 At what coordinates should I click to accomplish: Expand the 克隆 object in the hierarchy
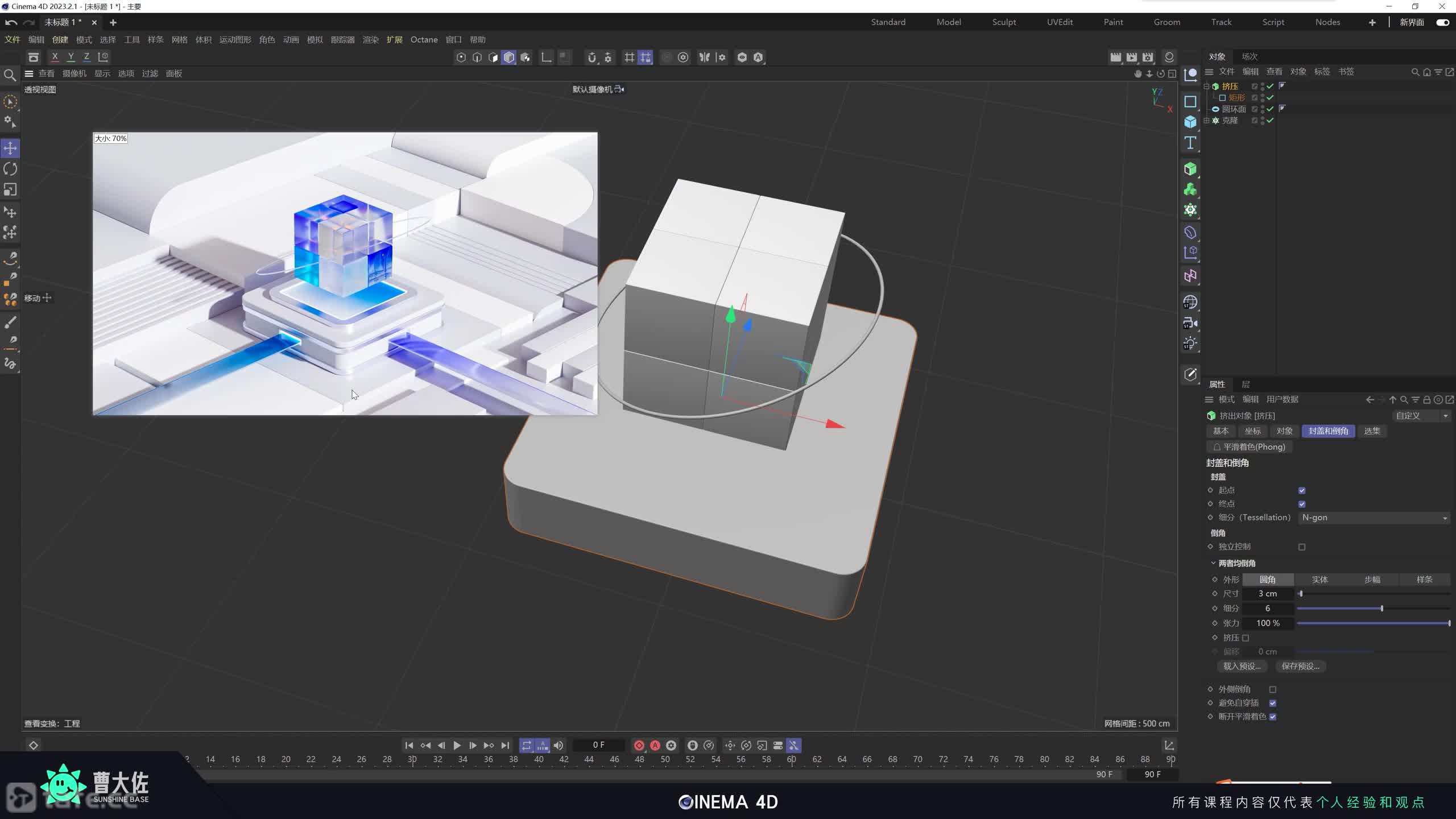[x=1206, y=121]
